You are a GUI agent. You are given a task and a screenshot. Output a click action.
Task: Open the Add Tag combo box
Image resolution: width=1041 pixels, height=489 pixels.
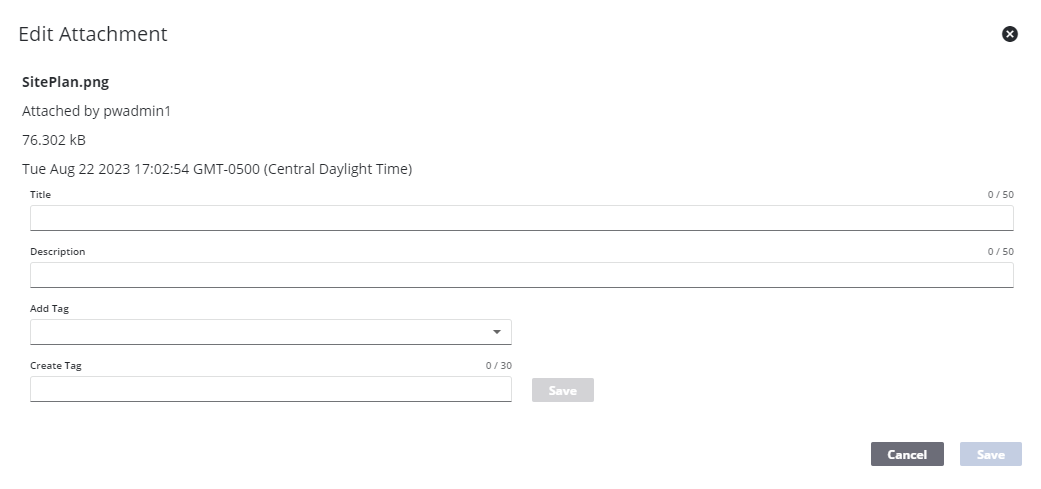point(260,332)
